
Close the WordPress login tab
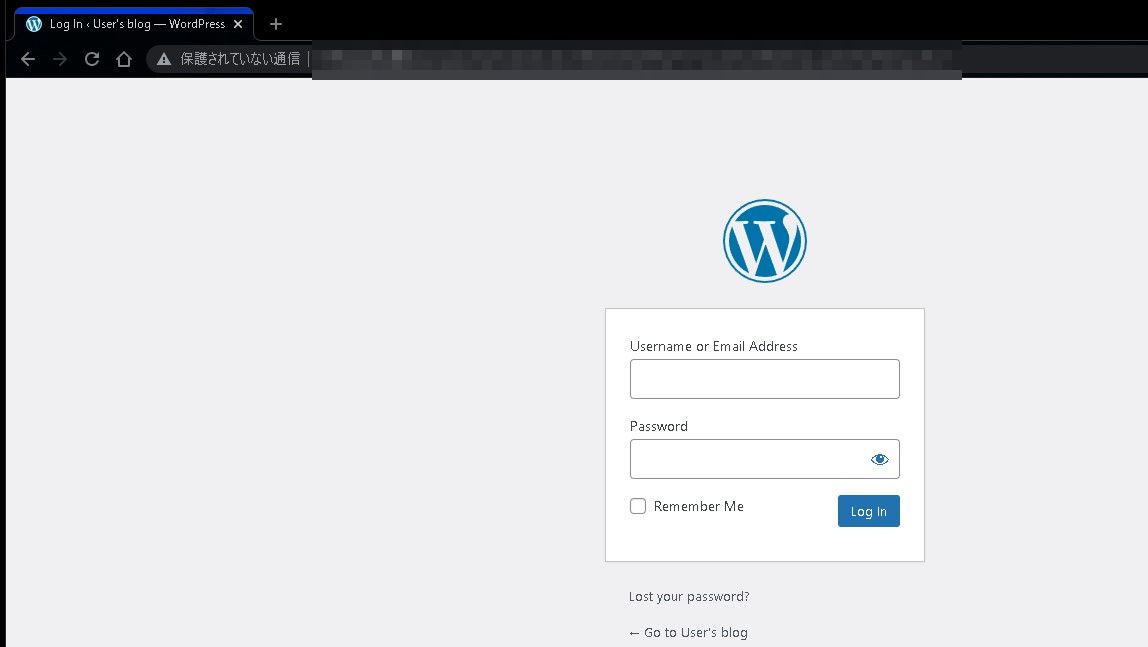click(x=237, y=23)
